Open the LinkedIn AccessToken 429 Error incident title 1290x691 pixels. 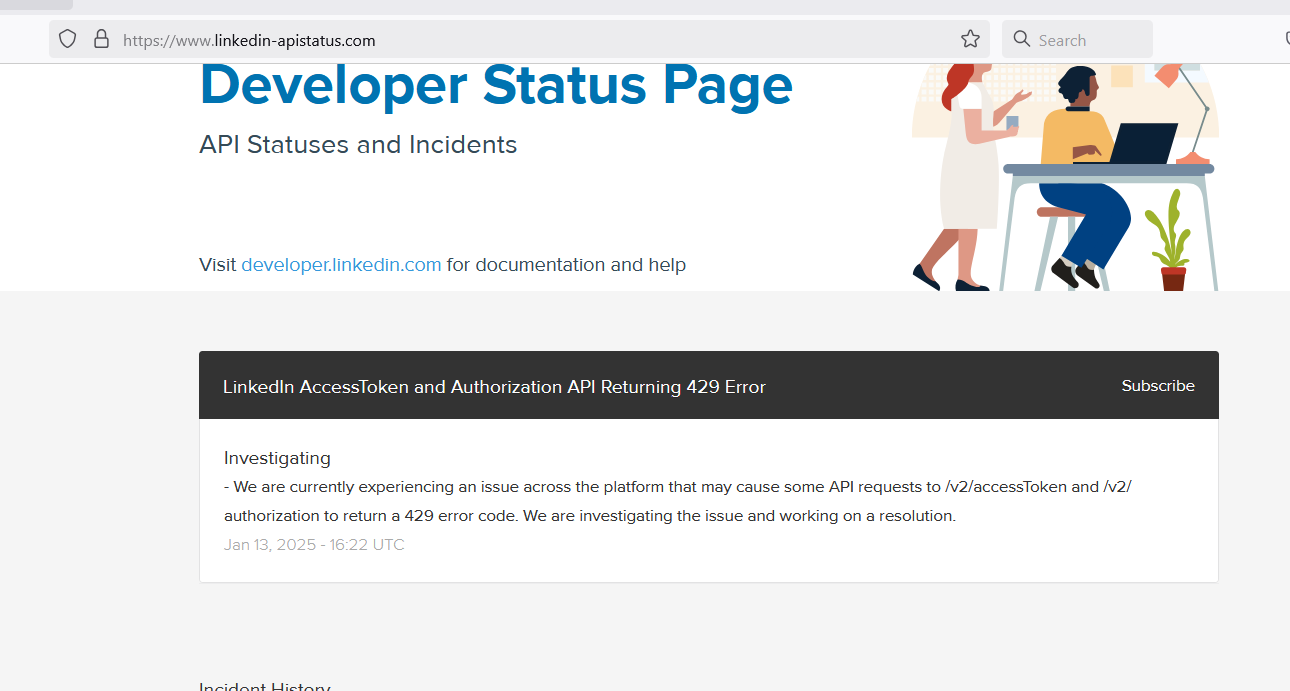pyautogui.click(x=494, y=387)
